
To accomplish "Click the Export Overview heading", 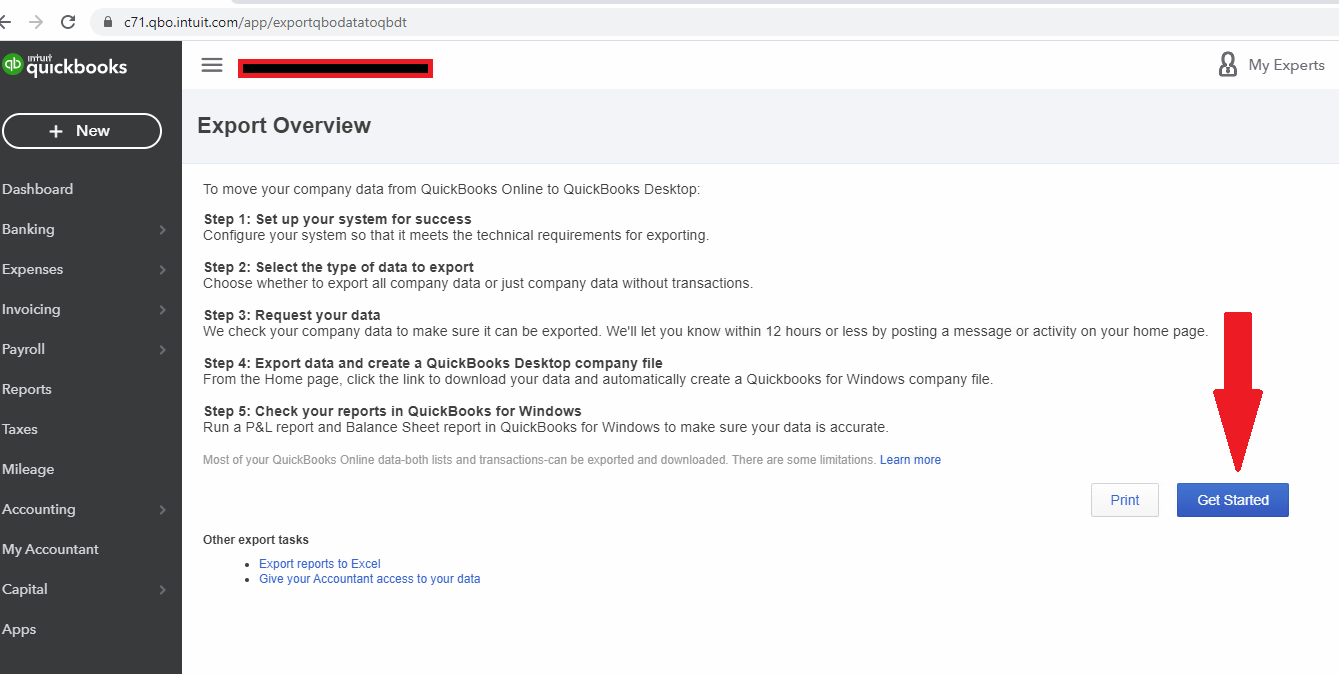I will coord(284,126).
